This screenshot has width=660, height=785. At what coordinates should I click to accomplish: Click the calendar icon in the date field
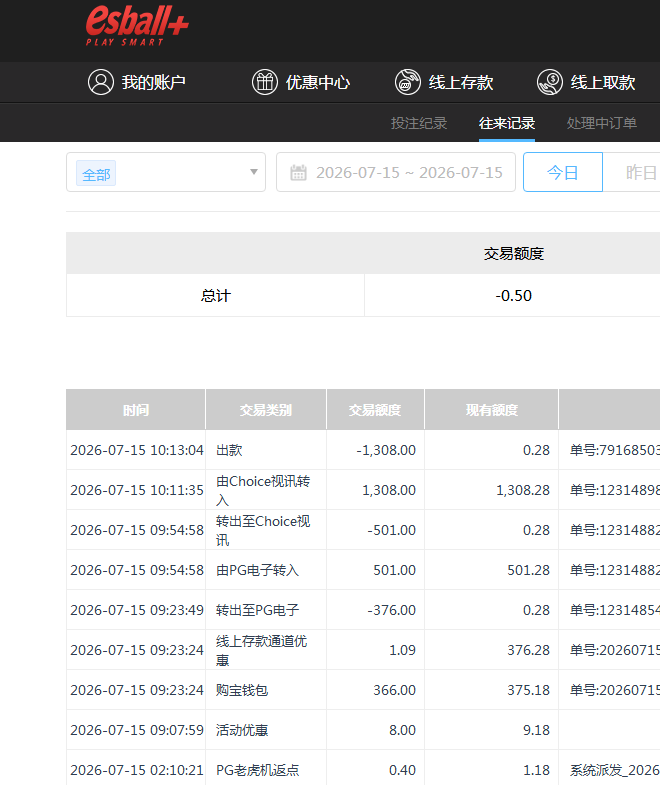[298, 173]
